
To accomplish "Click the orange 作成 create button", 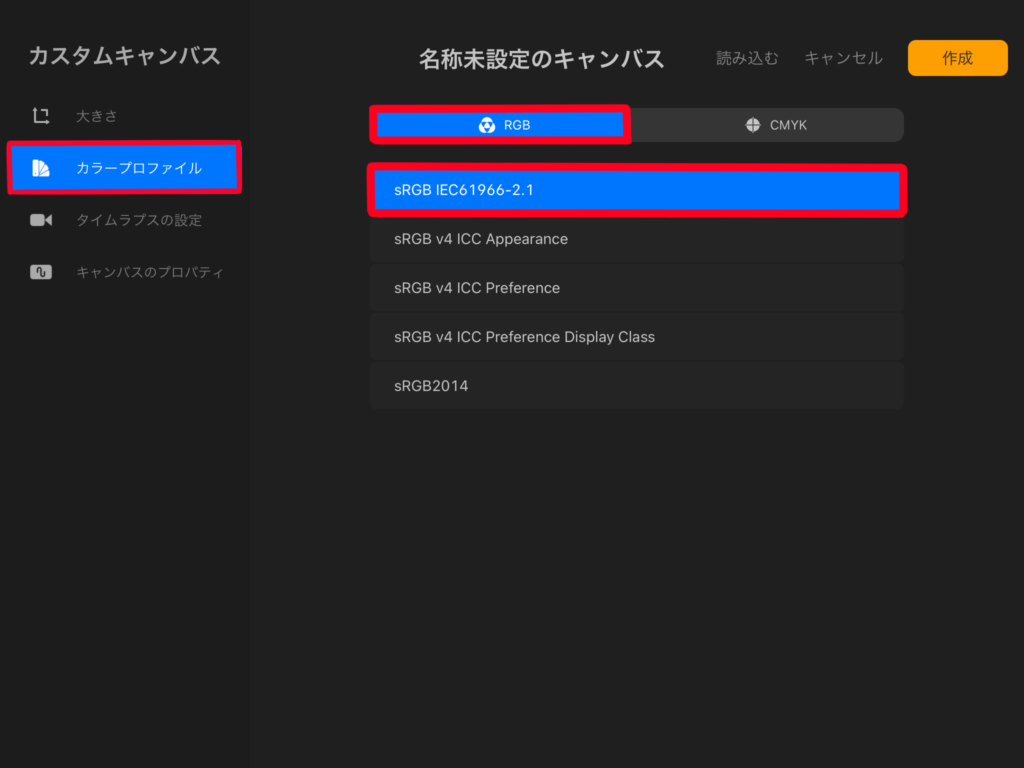I will (x=957, y=58).
